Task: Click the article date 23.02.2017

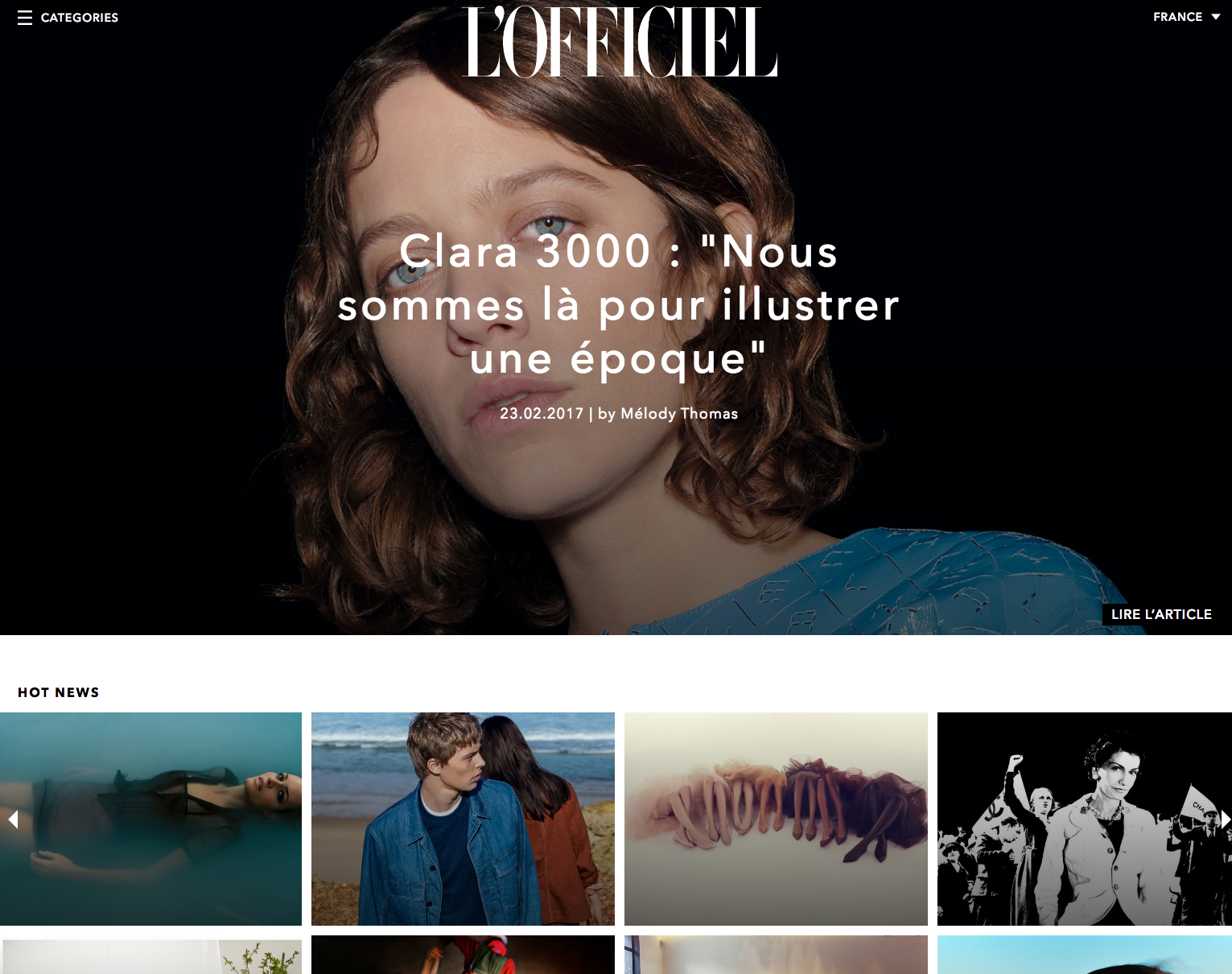Action: coord(542,414)
